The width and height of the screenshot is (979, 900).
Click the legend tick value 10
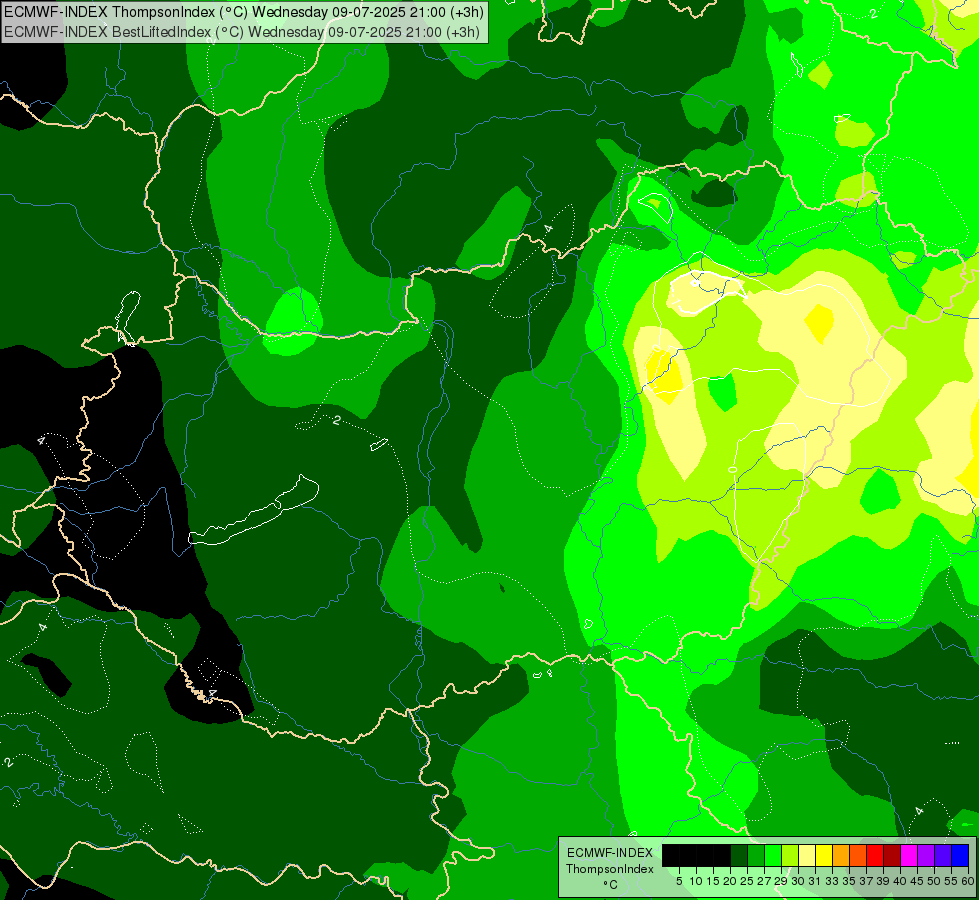(x=696, y=881)
